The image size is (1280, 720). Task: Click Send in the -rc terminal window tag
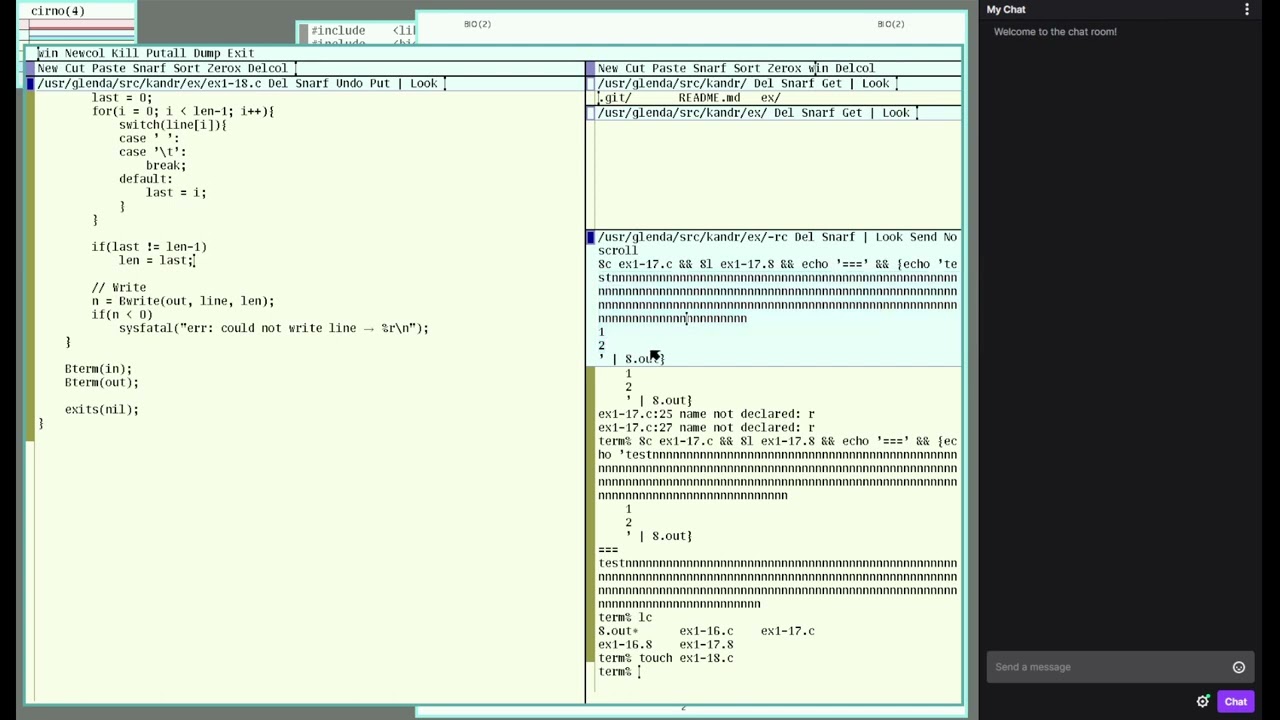coord(923,237)
